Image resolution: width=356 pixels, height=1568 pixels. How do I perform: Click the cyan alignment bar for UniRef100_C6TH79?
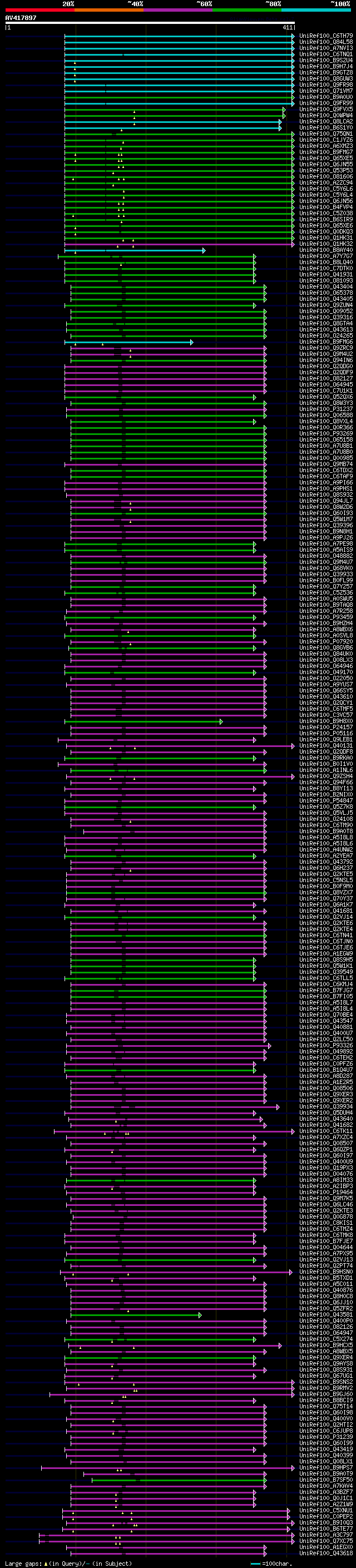[180, 36]
